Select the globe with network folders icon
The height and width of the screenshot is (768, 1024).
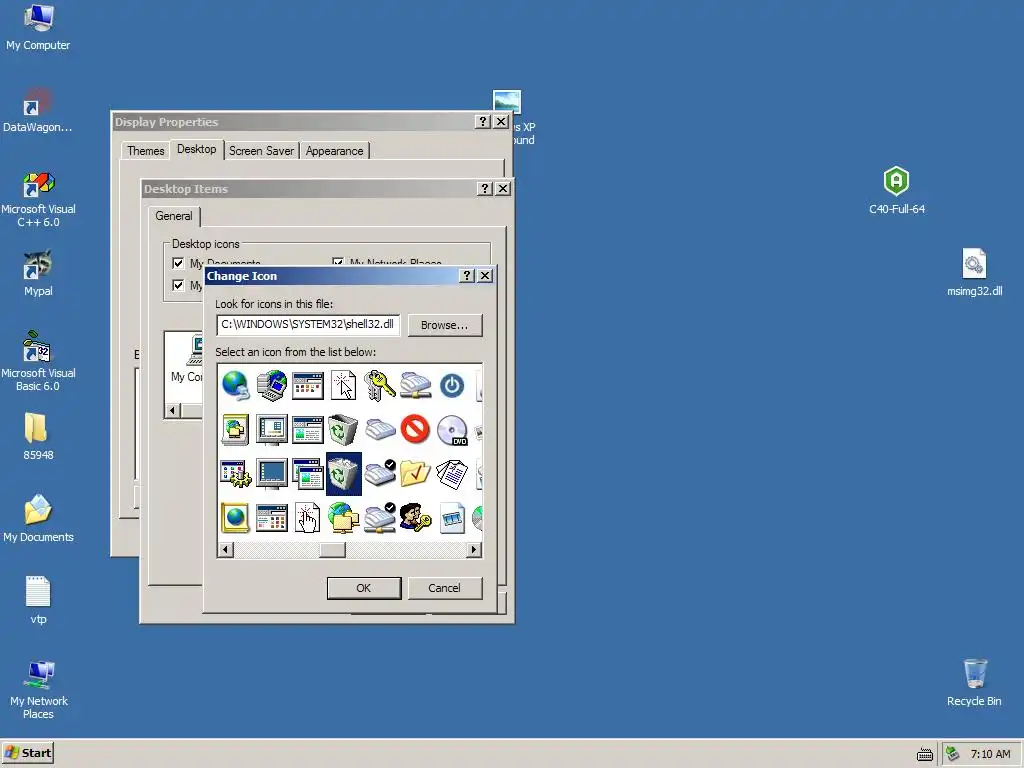[x=344, y=519]
